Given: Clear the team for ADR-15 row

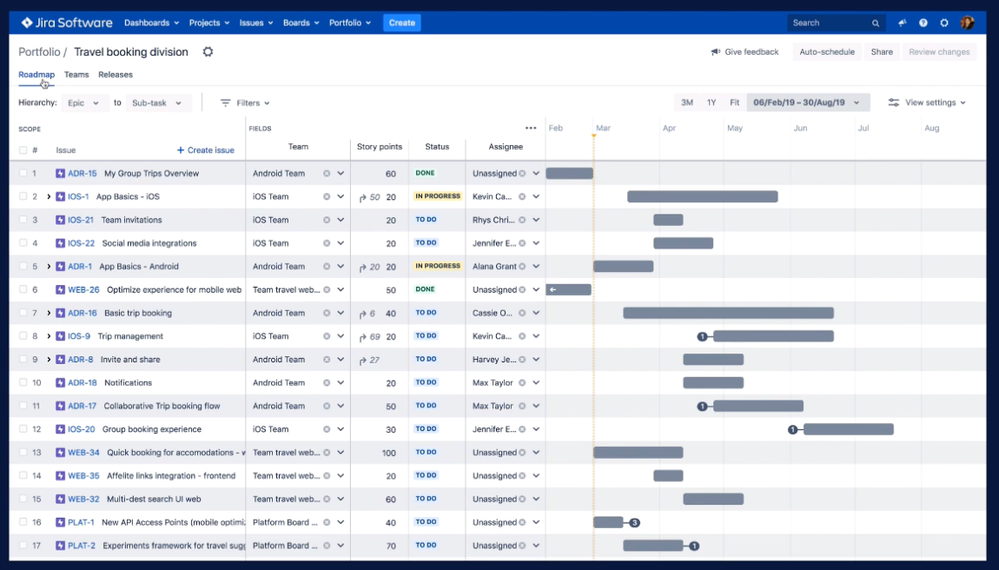Looking at the screenshot, I should tap(326, 173).
